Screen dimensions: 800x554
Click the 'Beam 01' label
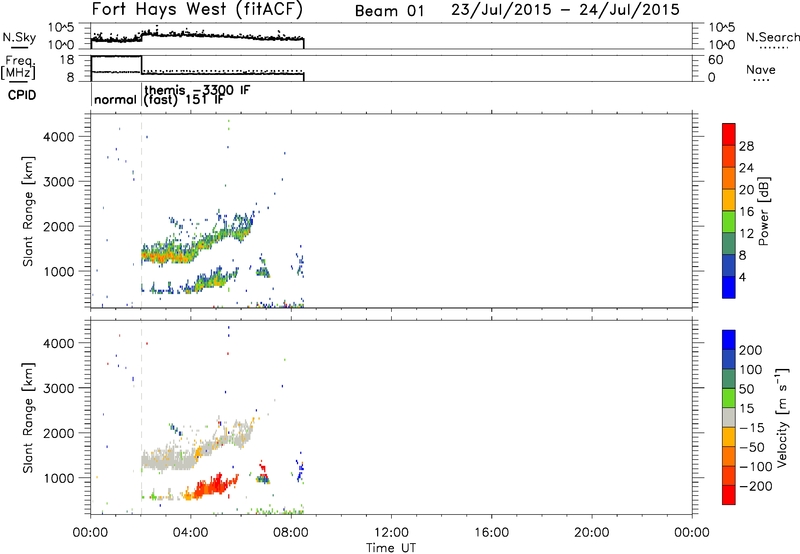[389, 11]
